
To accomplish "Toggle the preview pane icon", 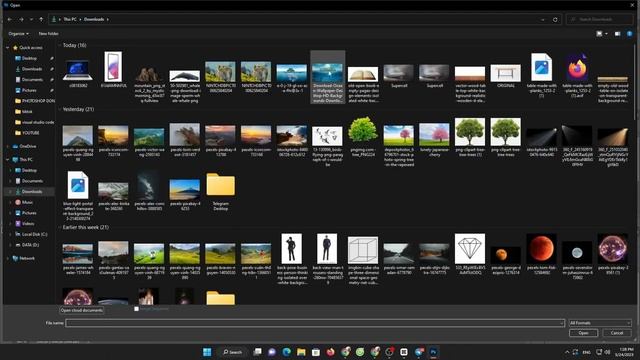I will [618, 34].
